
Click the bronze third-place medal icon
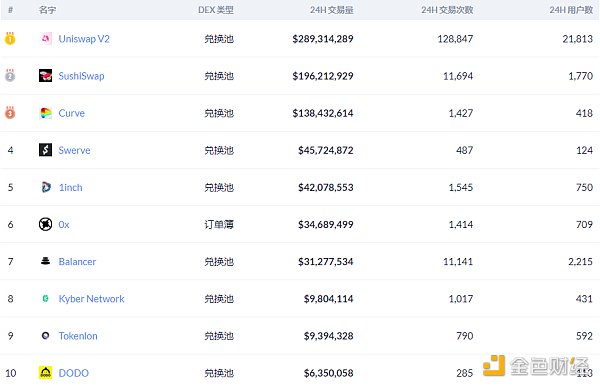[x=10, y=113]
